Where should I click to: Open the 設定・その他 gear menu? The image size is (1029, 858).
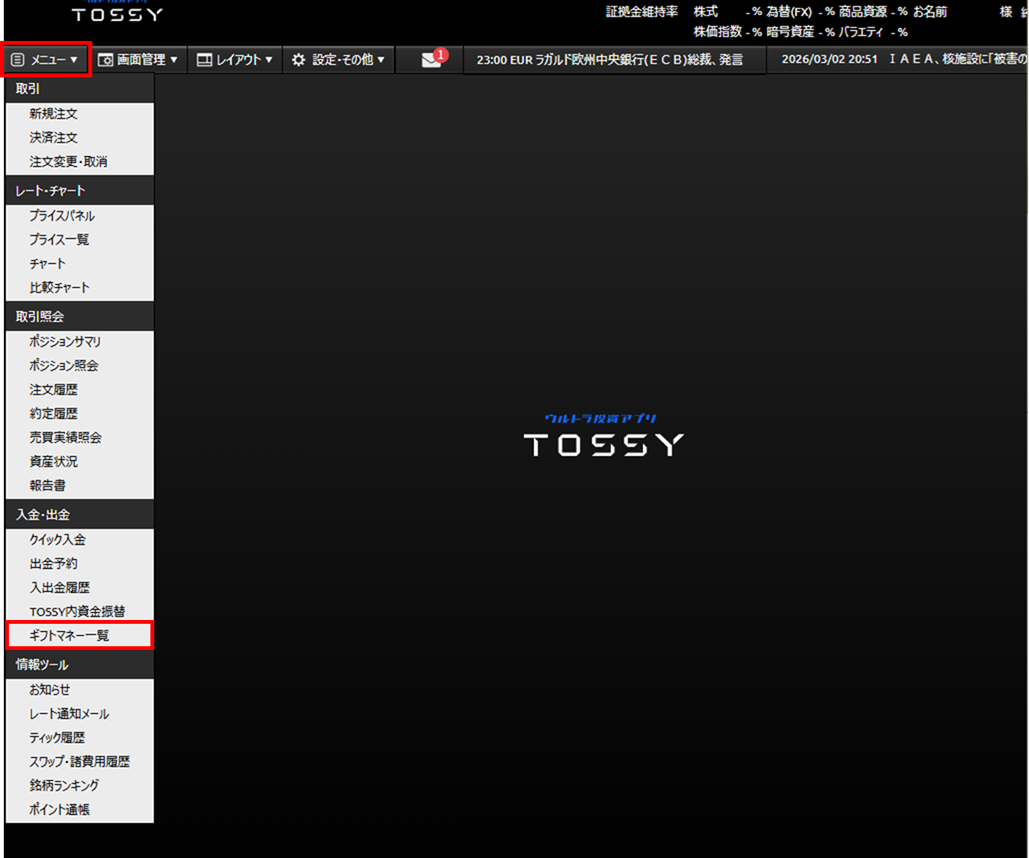[x=338, y=60]
